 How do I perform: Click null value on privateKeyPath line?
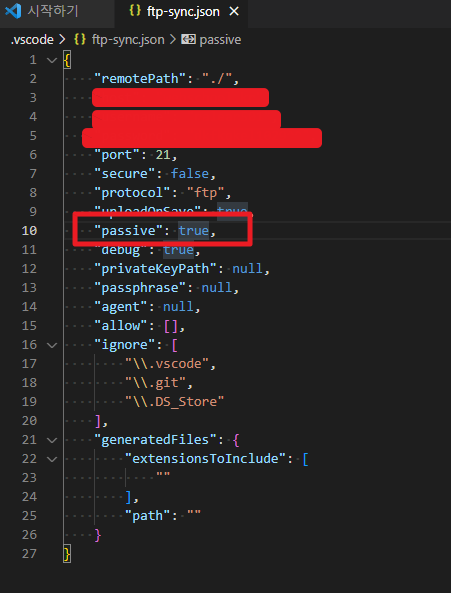click(x=247, y=269)
